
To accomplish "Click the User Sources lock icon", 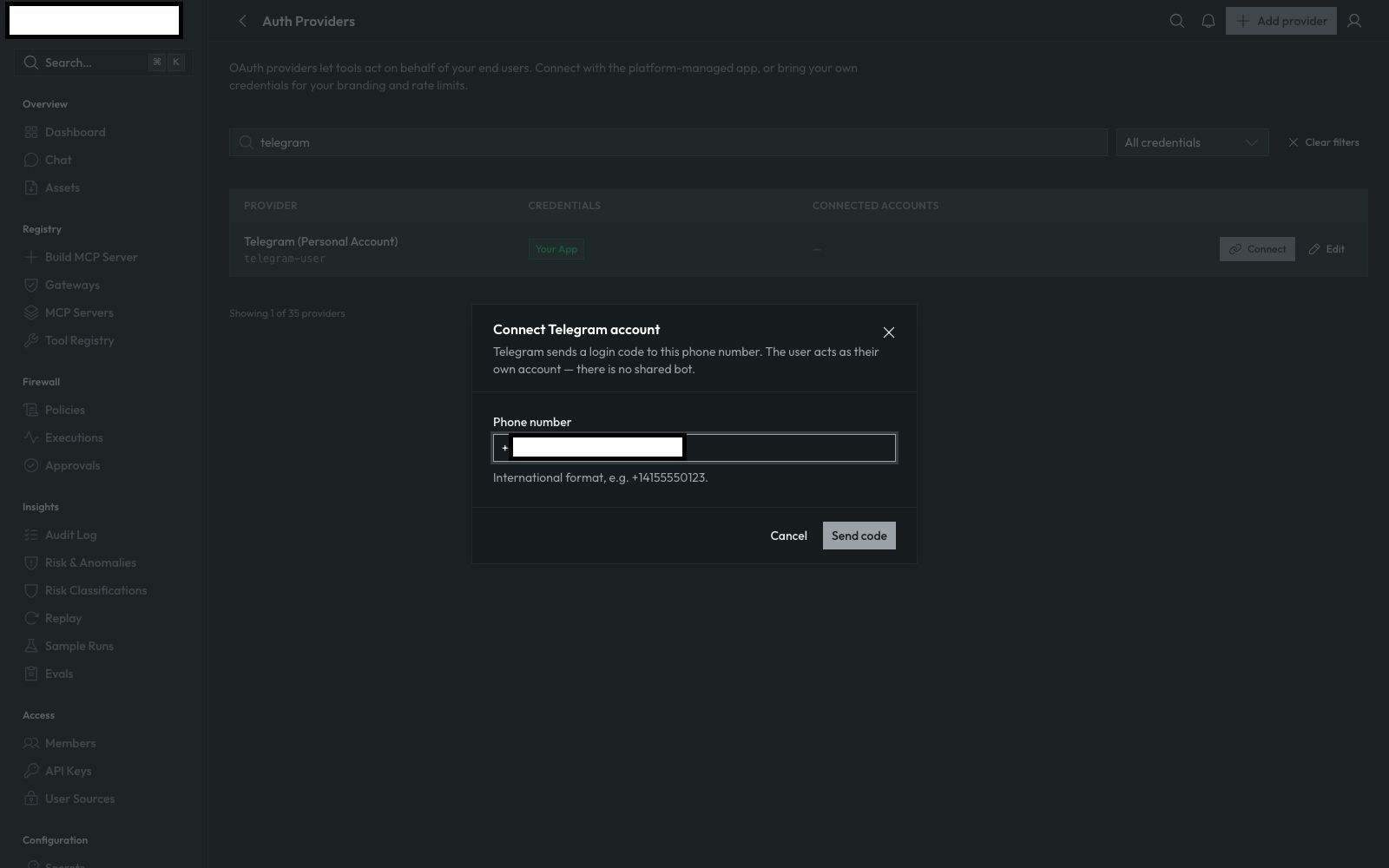I will click(x=31, y=799).
